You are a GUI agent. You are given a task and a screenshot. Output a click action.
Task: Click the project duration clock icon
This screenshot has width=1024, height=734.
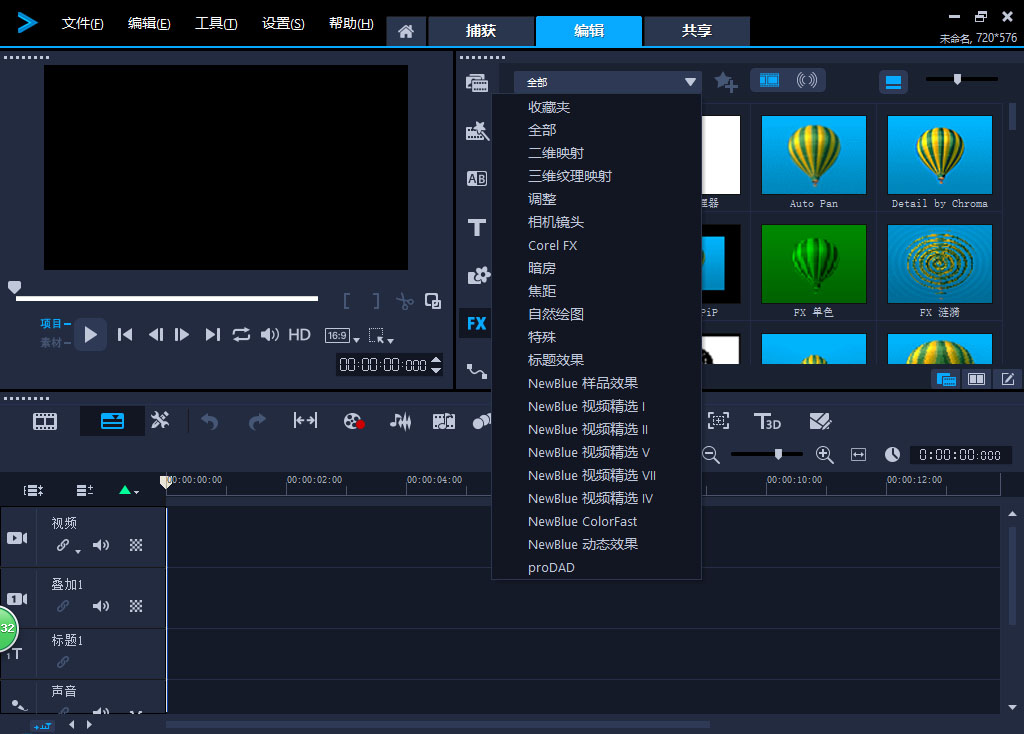tap(892, 455)
